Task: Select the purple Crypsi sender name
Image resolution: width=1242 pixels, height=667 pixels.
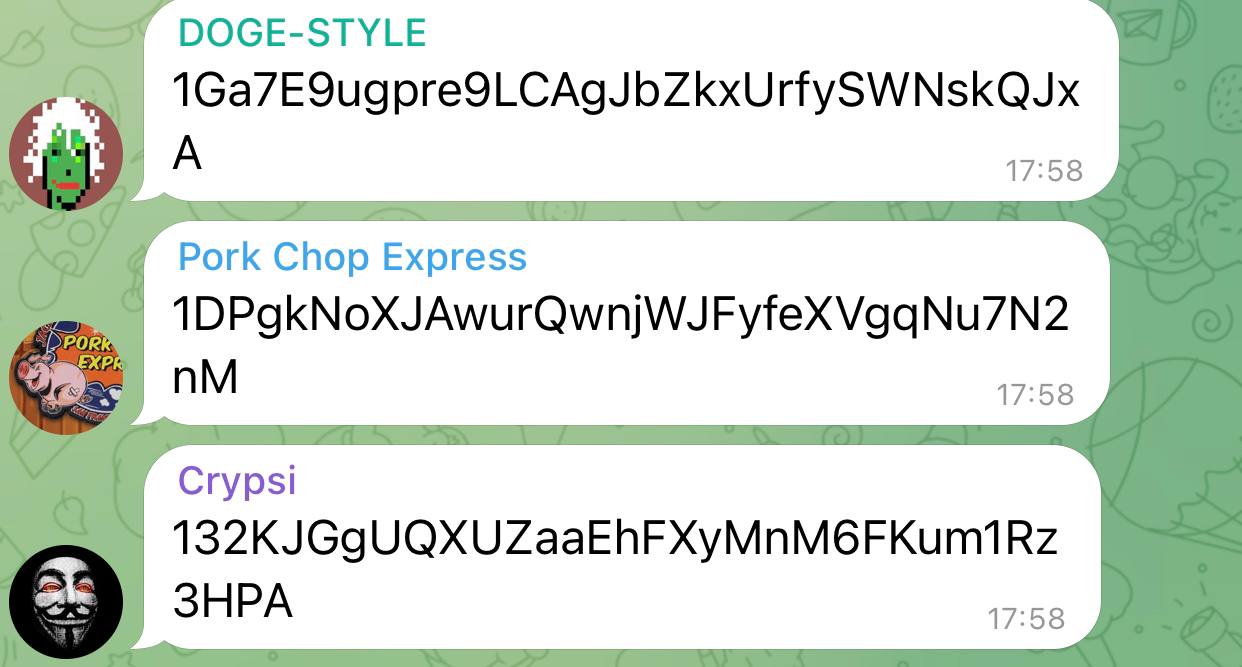Action: point(237,482)
